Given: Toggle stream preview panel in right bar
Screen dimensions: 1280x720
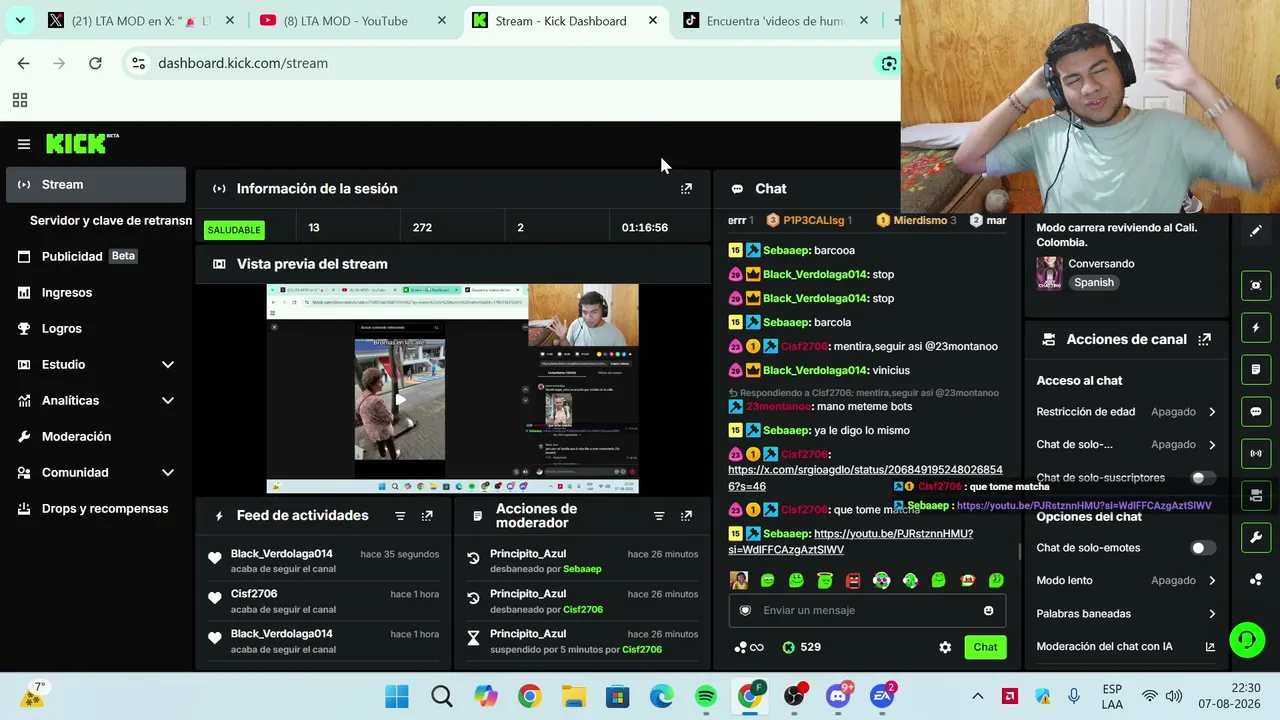Looking at the screenshot, I should pos(1256,285).
